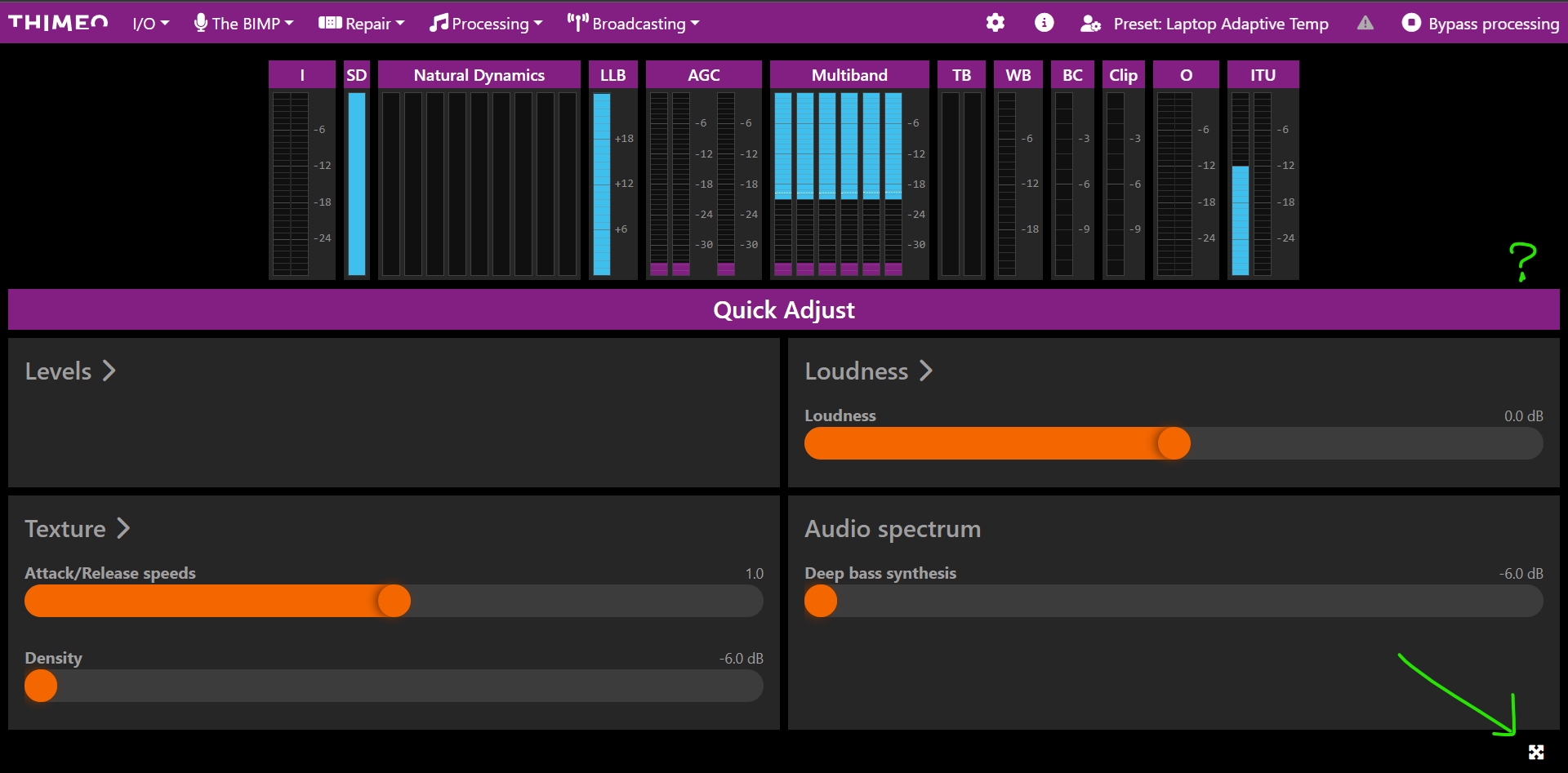Click the Broadcasting antenna icon
Image resolution: width=1568 pixels, height=773 pixels.
click(x=577, y=23)
